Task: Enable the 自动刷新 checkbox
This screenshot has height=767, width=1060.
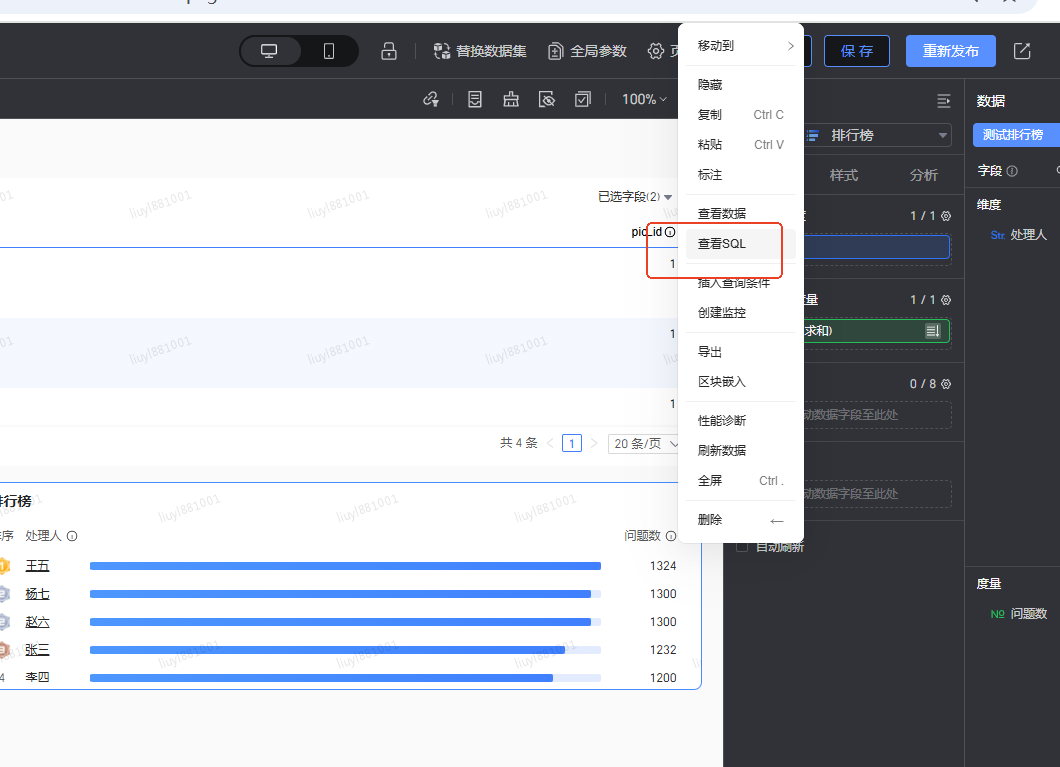Action: (742, 547)
